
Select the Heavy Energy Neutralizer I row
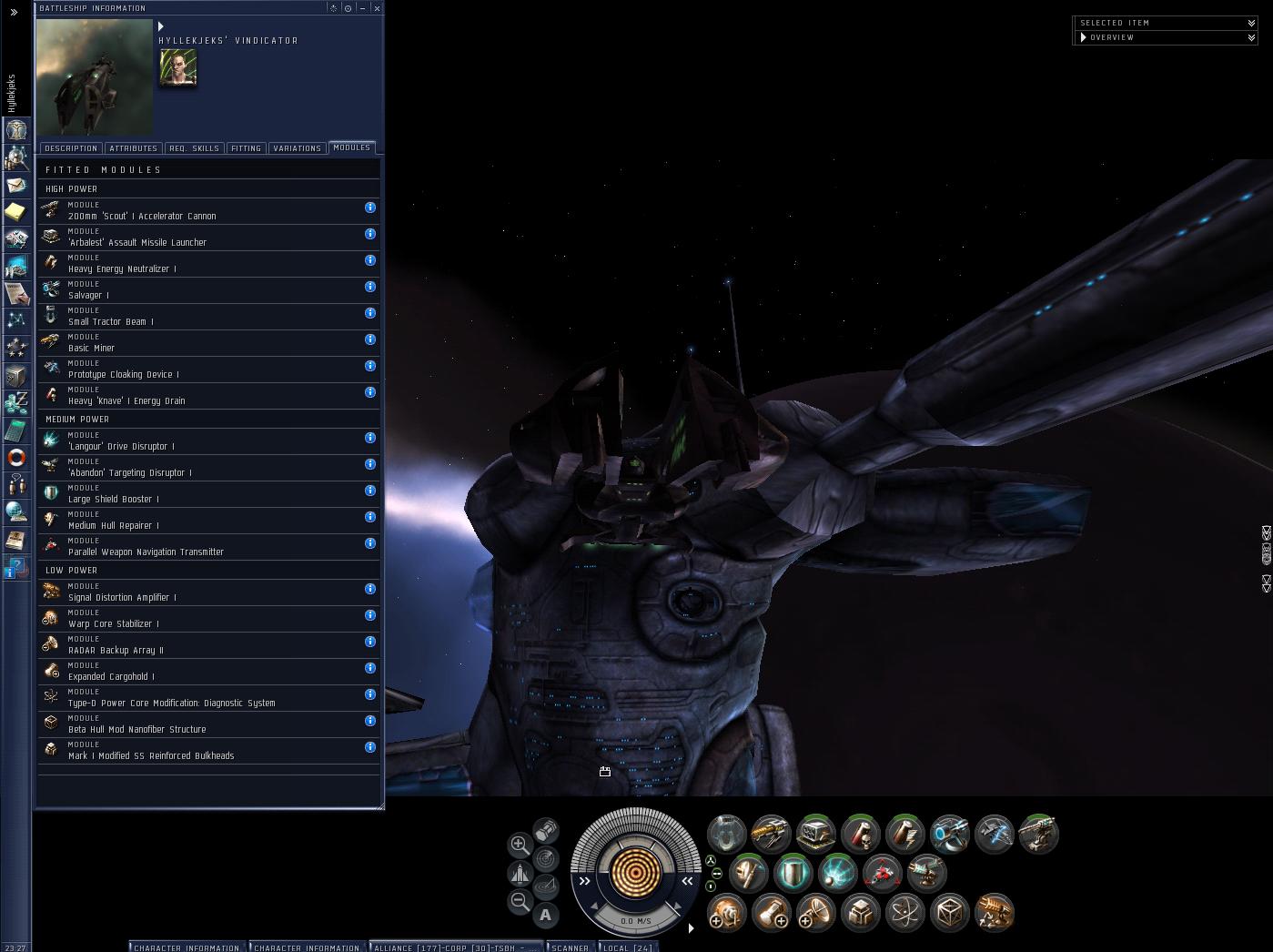pos(209,264)
